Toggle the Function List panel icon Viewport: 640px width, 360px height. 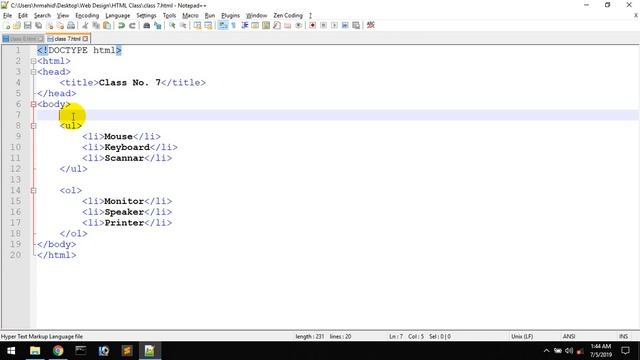point(277,25)
